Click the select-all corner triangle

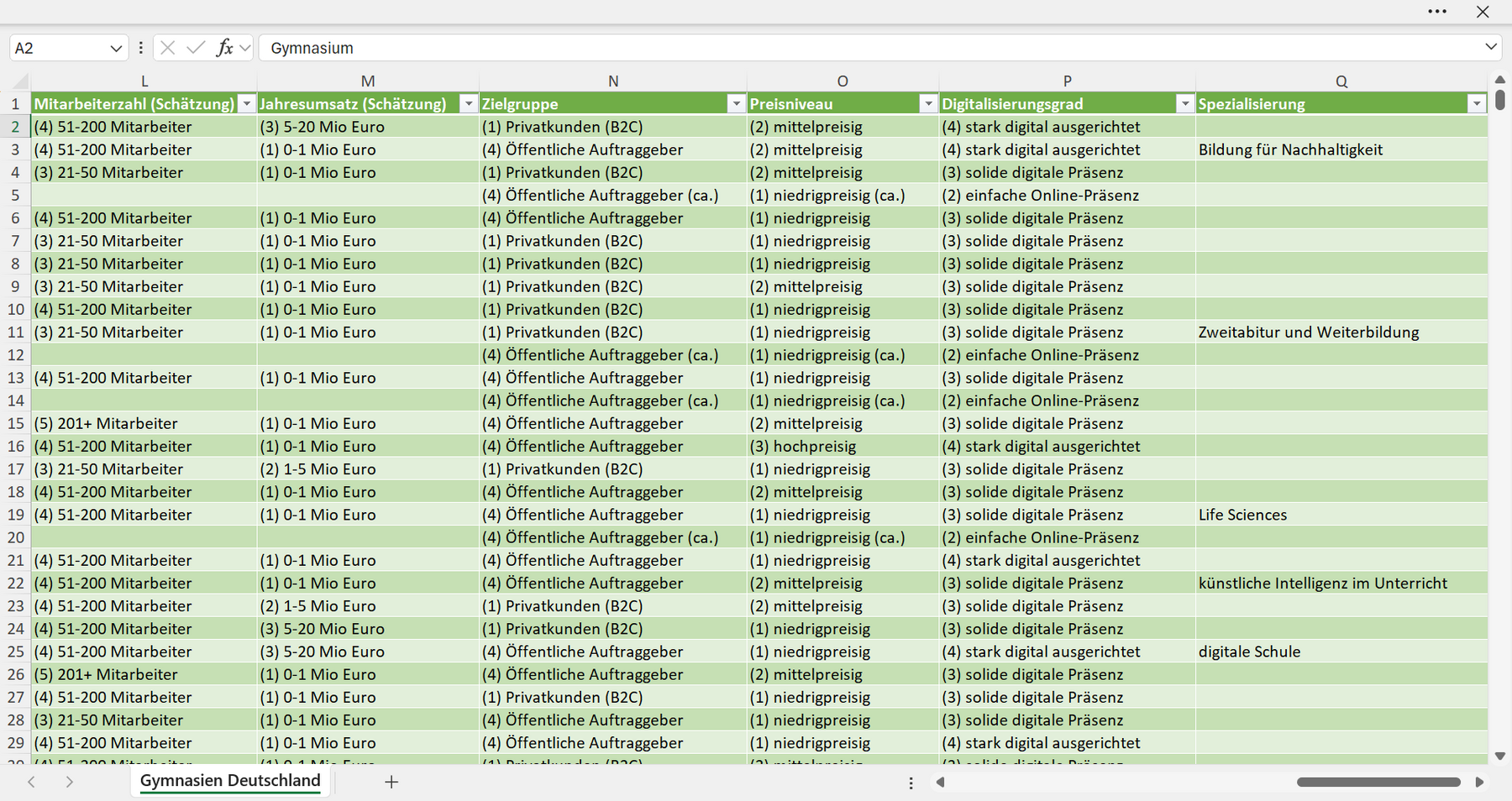pos(20,81)
